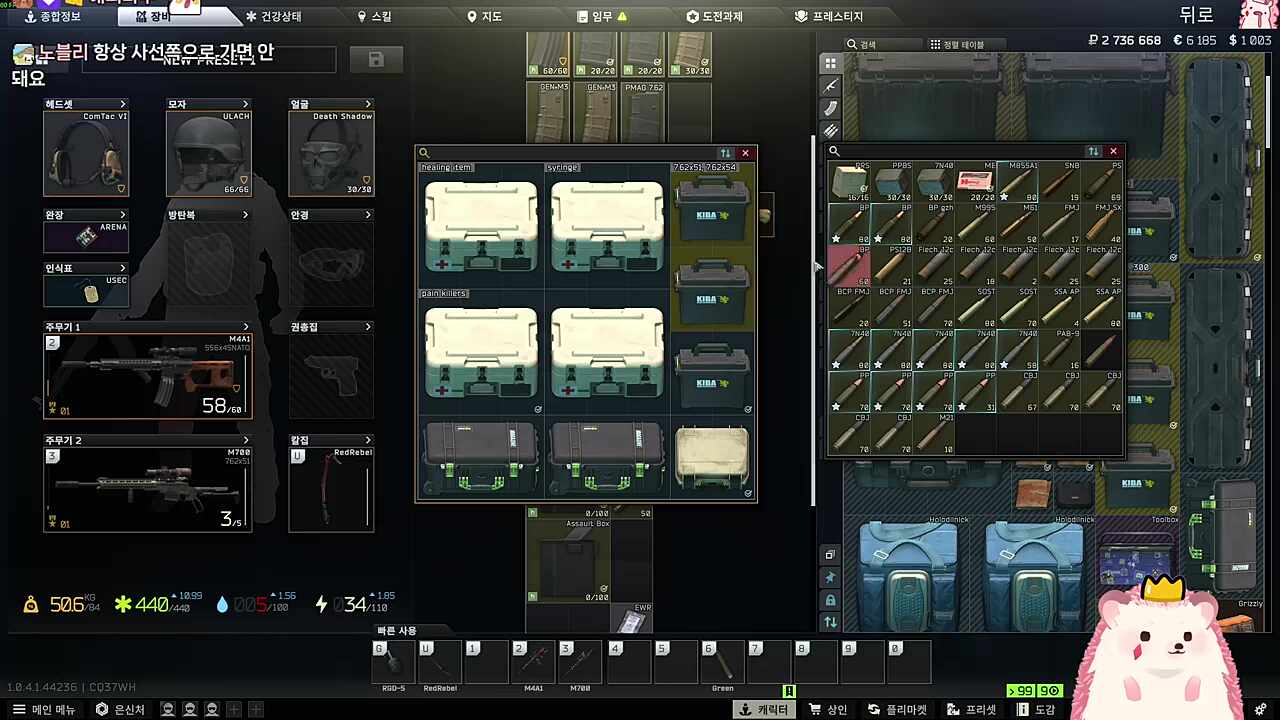
Task: Open 메인 메뉴 main menu
Action: pos(45,709)
